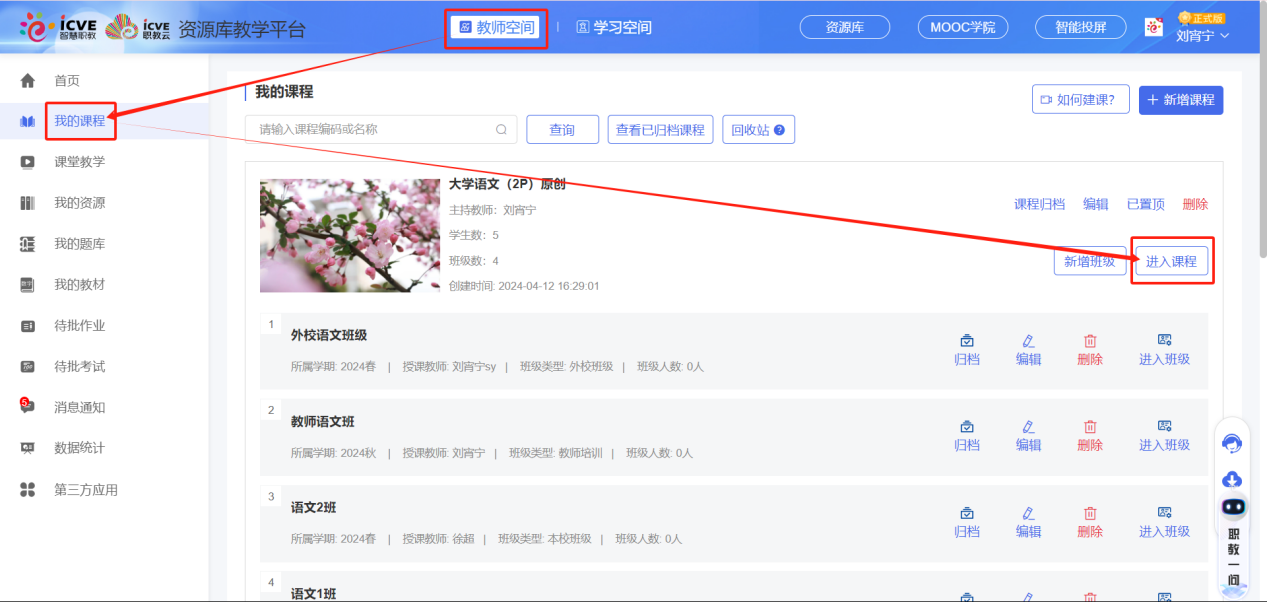1267x602 pixels.
Task: Open the 教师空间 tab
Action: pyautogui.click(x=495, y=27)
